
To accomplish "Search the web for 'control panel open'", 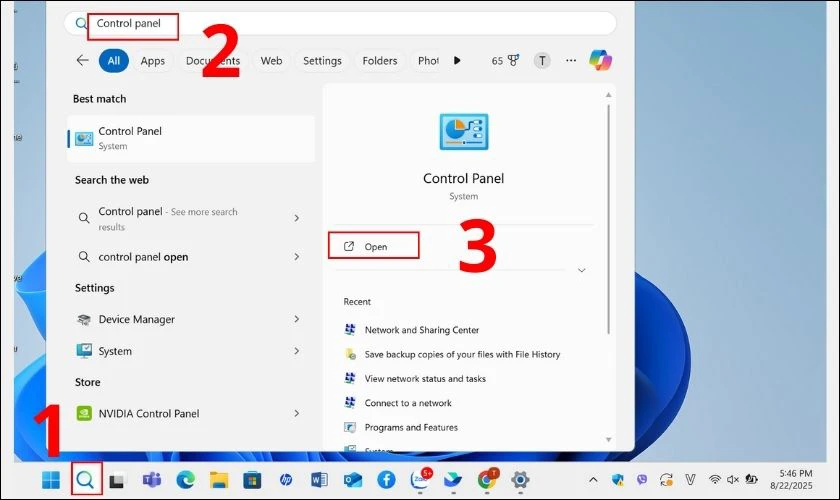I will point(191,257).
